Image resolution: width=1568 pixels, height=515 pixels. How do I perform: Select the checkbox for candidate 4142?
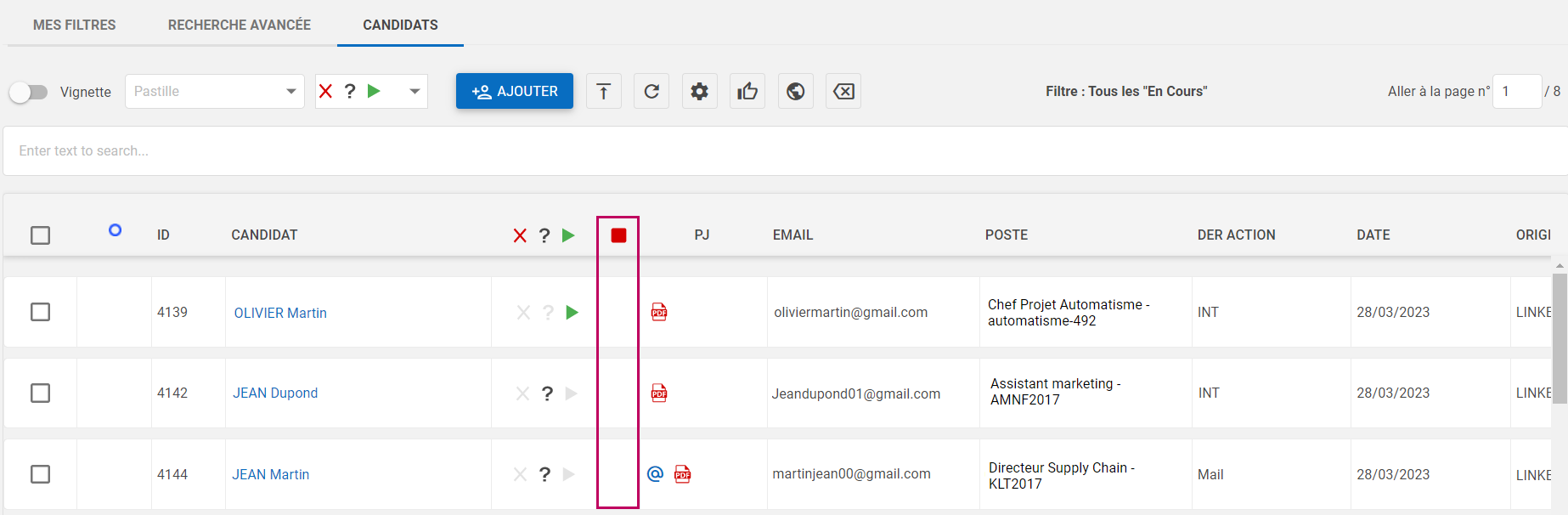40,393
